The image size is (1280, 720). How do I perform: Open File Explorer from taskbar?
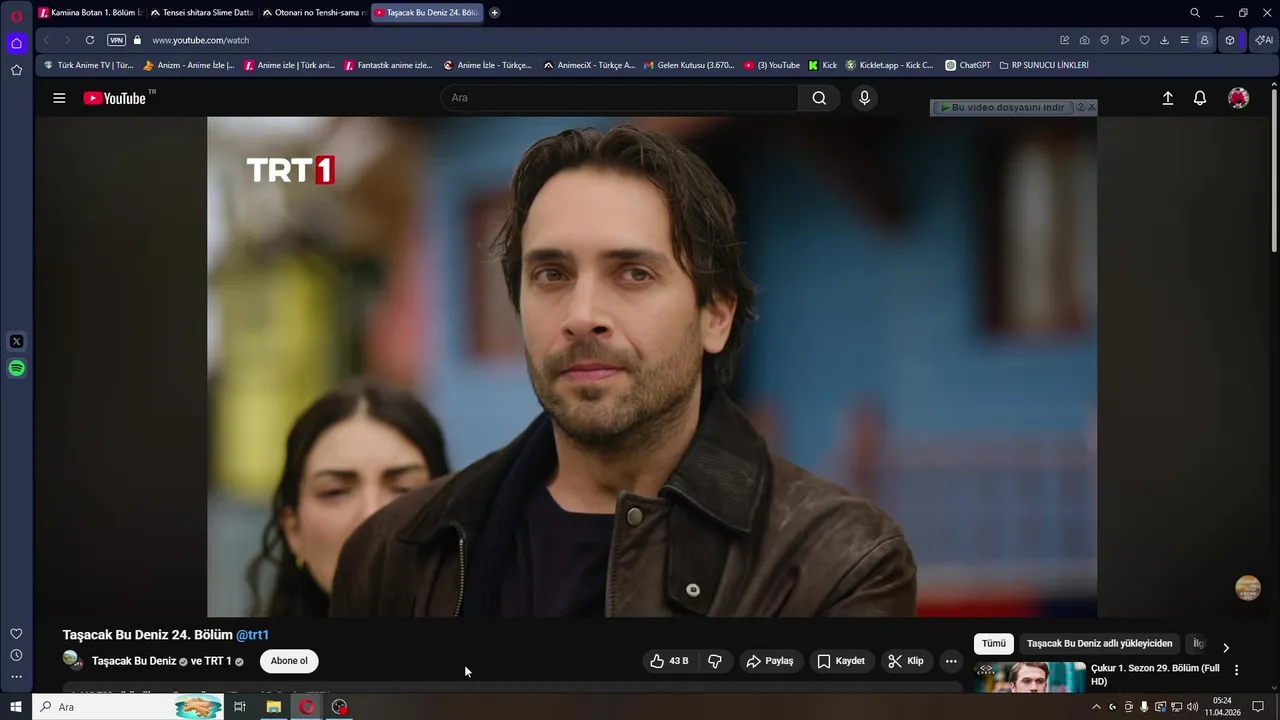[x=273, y=707]
